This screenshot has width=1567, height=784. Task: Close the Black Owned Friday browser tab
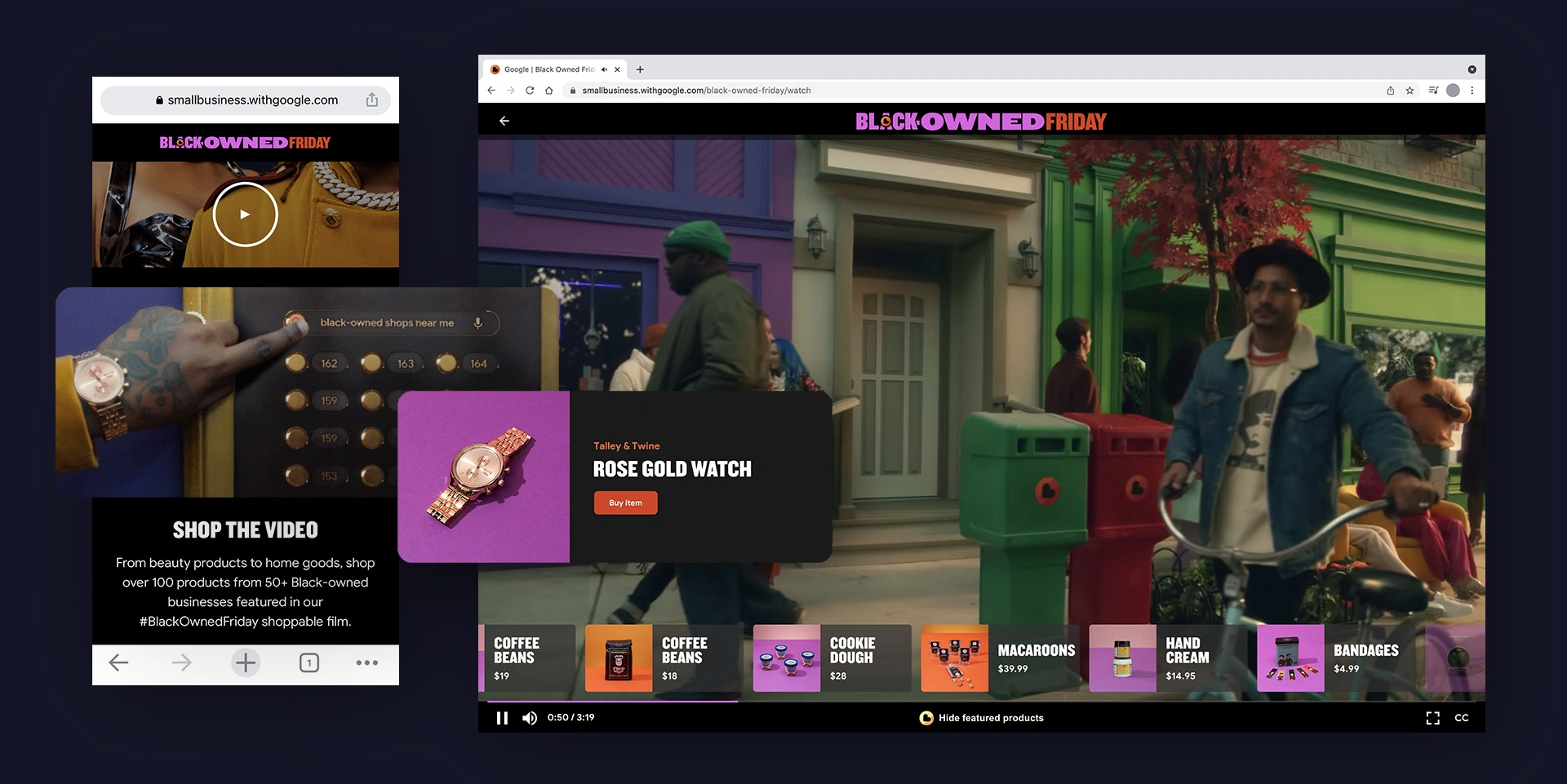pos(617,69)
